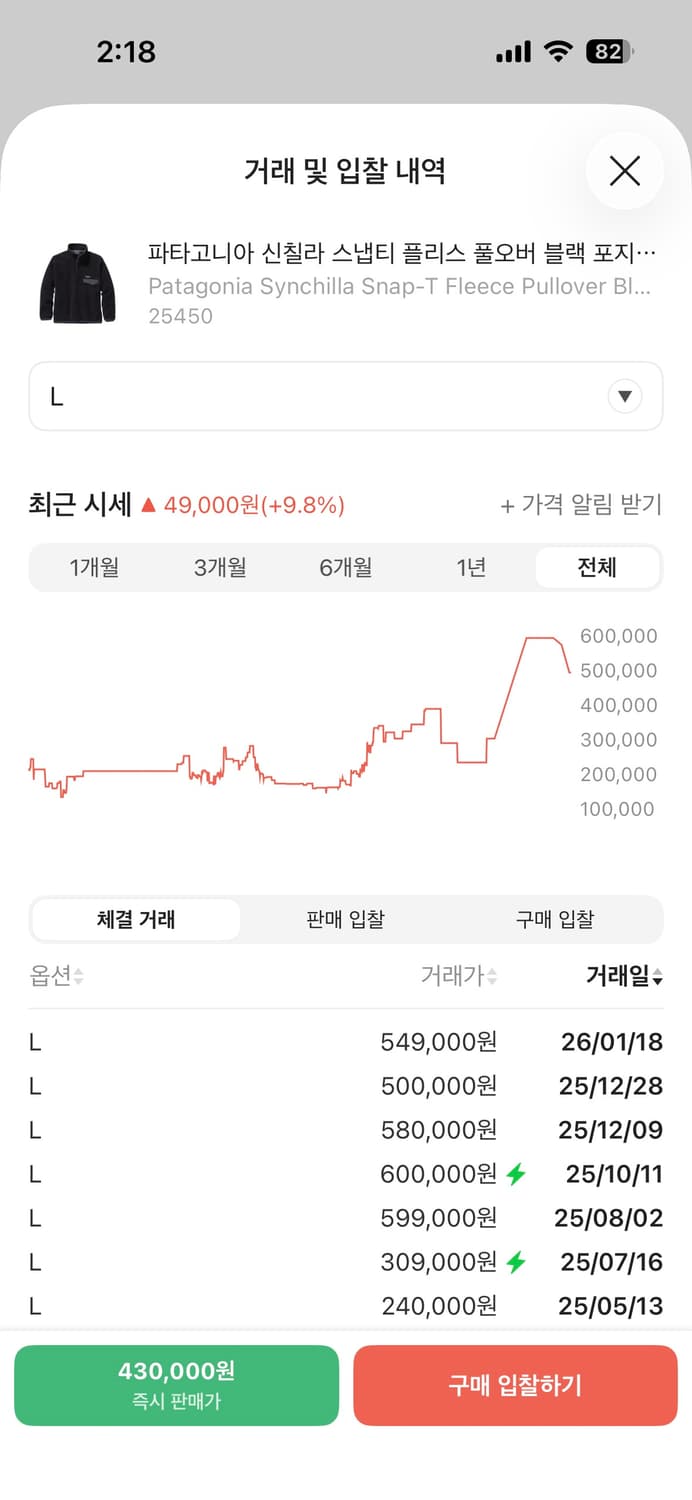This screenshot has height=1500, width=692.
Task: Expand the size dropdown arrow
Action: (625, 396)
